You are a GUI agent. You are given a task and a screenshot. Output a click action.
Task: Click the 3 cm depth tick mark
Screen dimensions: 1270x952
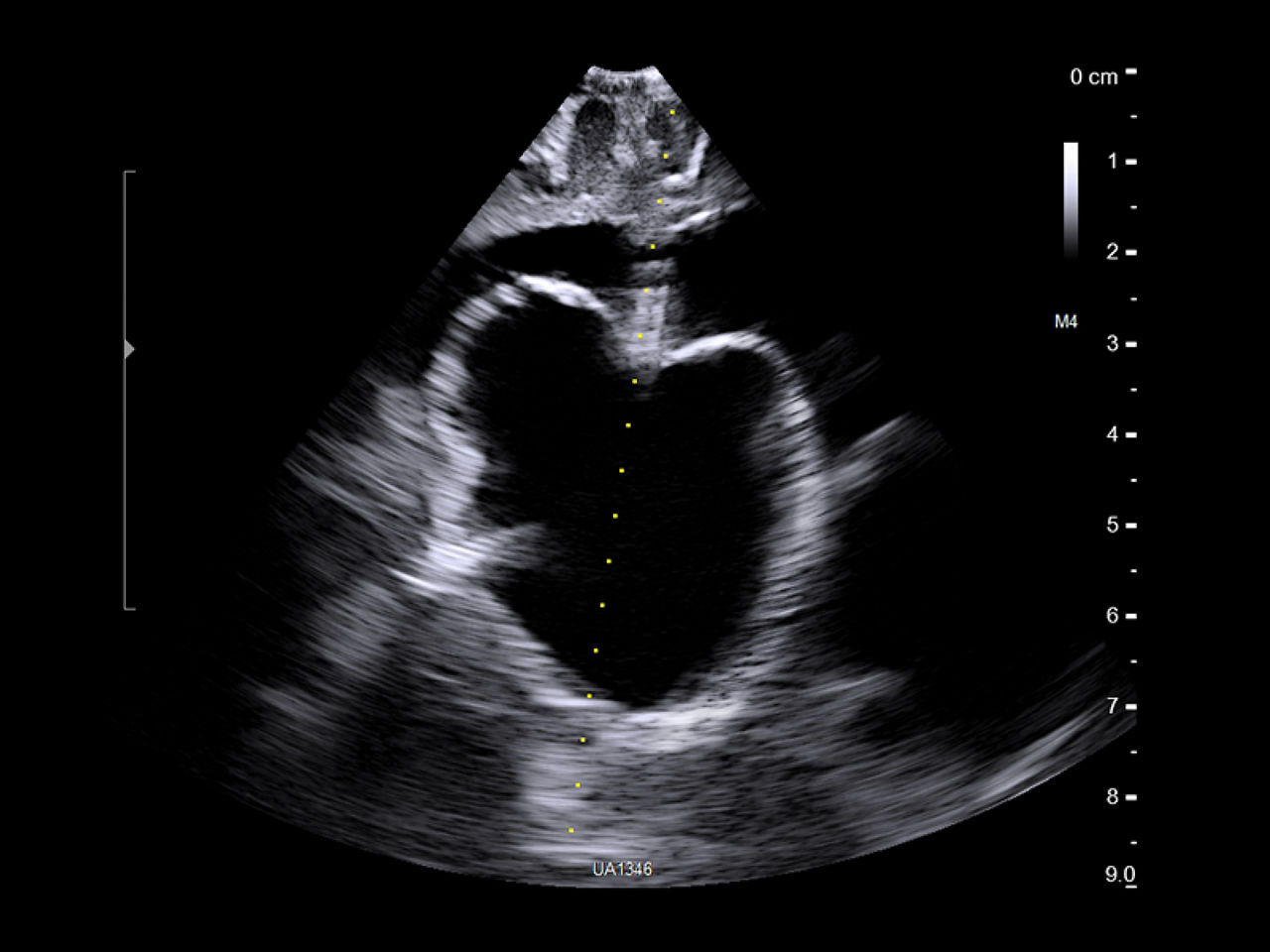point(1130,342)
